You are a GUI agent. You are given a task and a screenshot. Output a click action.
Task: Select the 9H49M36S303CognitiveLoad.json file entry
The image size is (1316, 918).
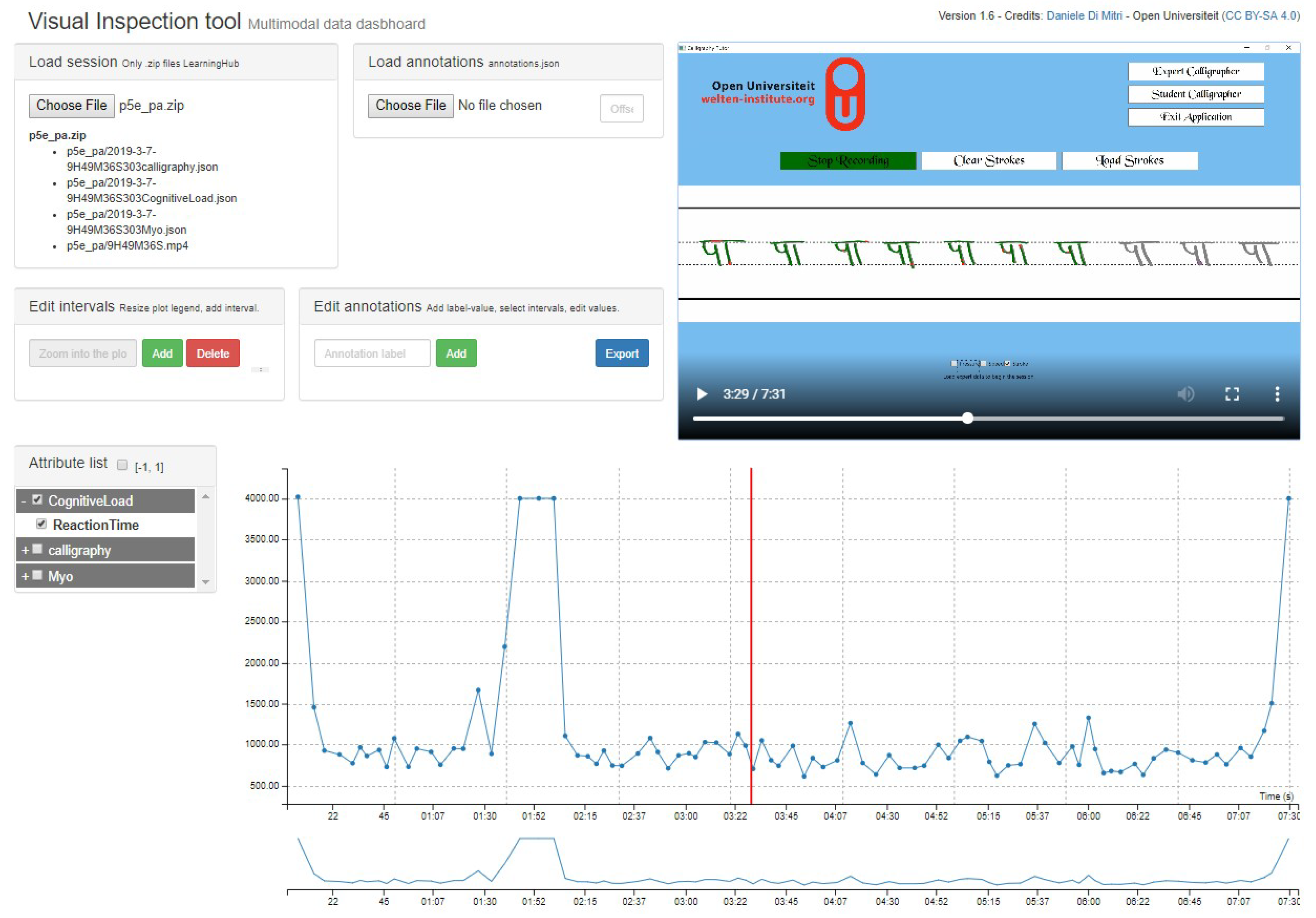151,190
